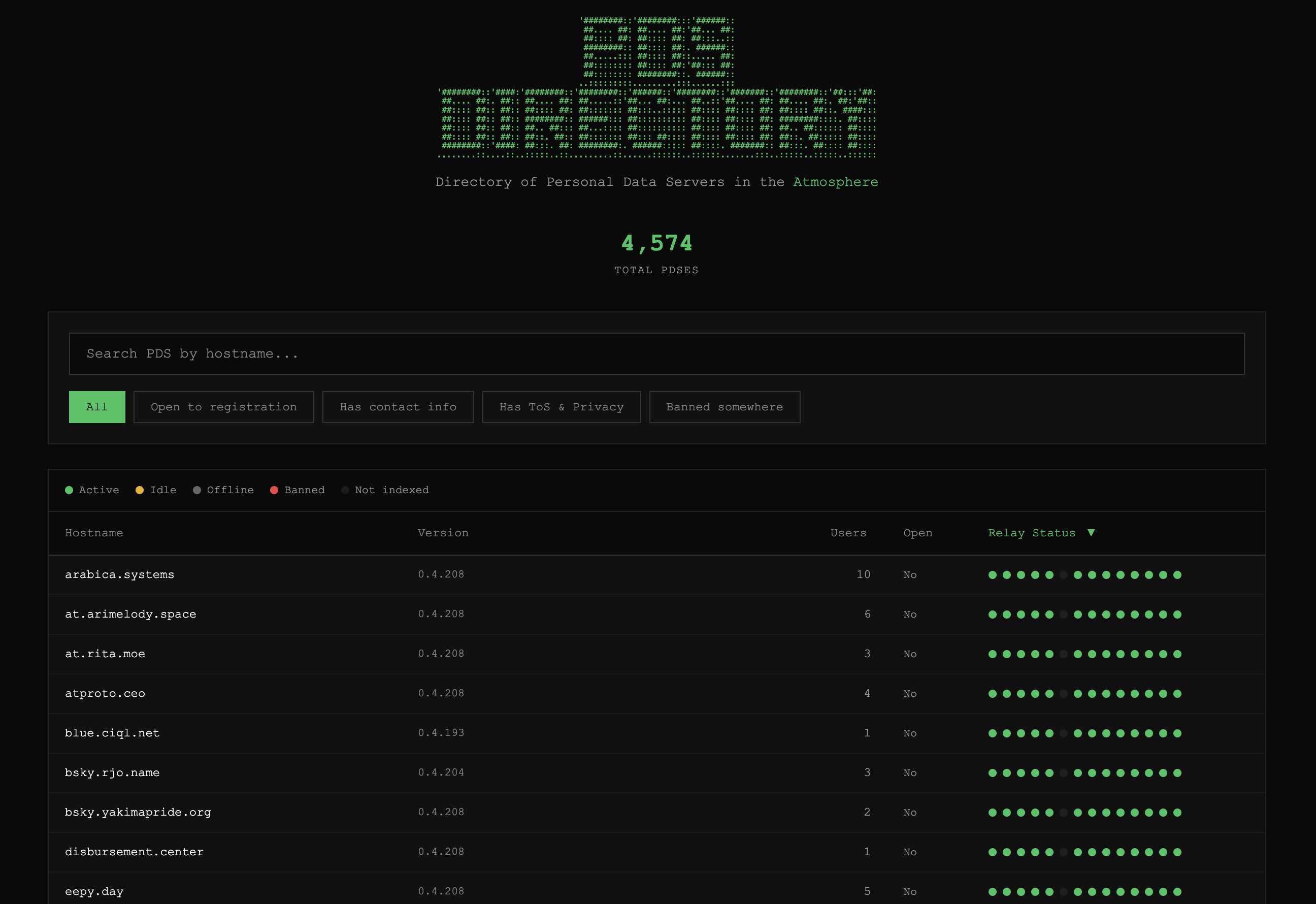Select the All filter button
1316x904 pixels.
97,407
